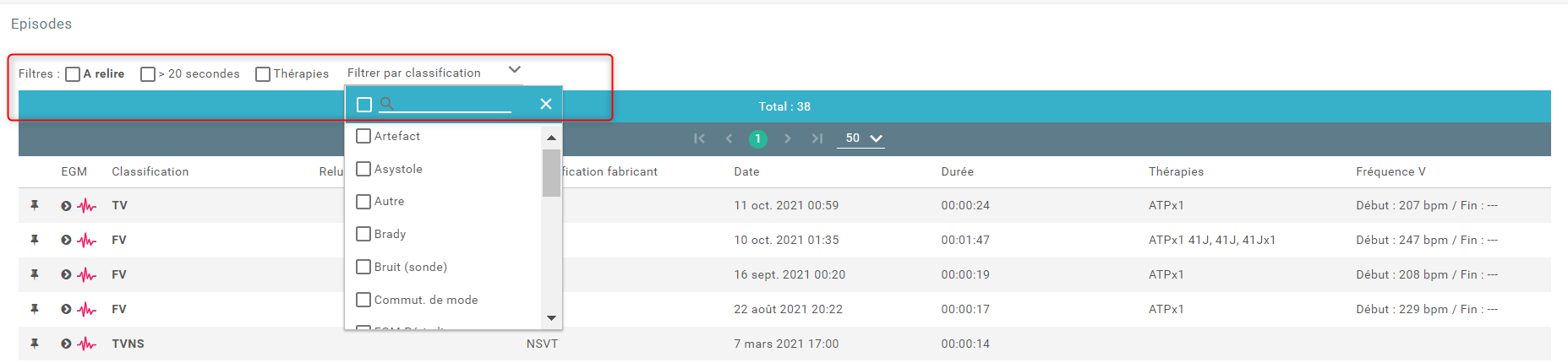Click the duration '00:01:47'
The width and height of the screenshot is (1568, 363).
coord(965,240)
